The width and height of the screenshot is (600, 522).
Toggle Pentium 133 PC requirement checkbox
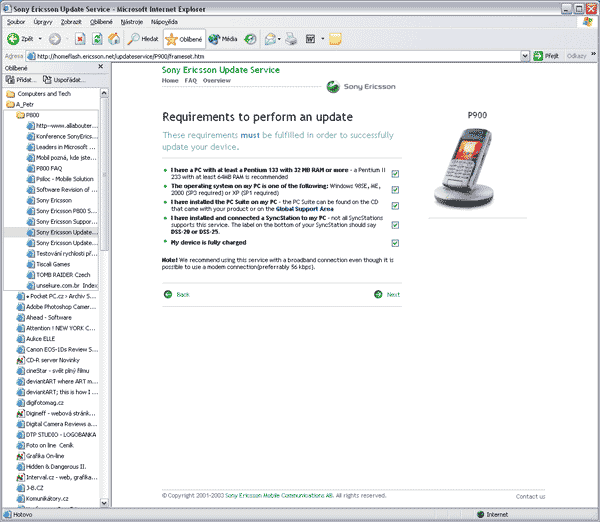point(395,174)
